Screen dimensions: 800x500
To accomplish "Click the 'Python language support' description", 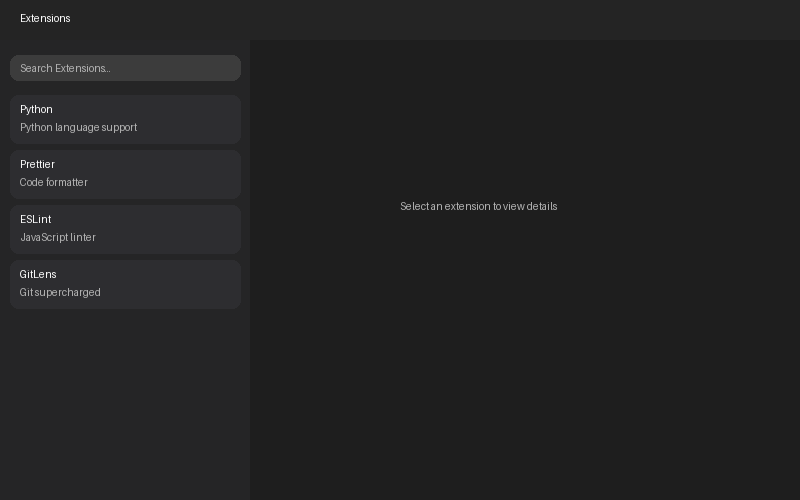I will coord(78,128).
